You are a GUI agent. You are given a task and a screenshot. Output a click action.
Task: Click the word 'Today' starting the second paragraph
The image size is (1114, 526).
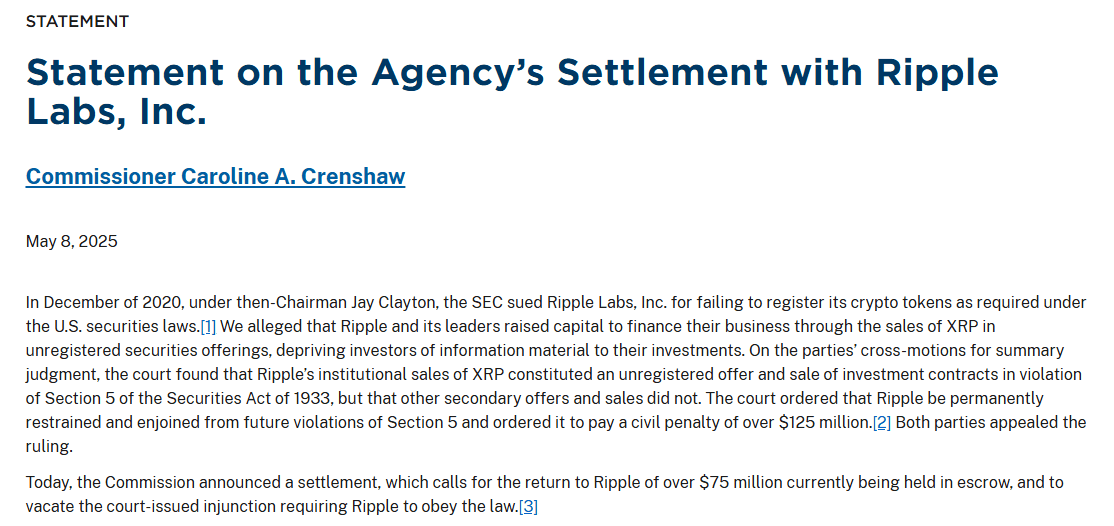48,482
